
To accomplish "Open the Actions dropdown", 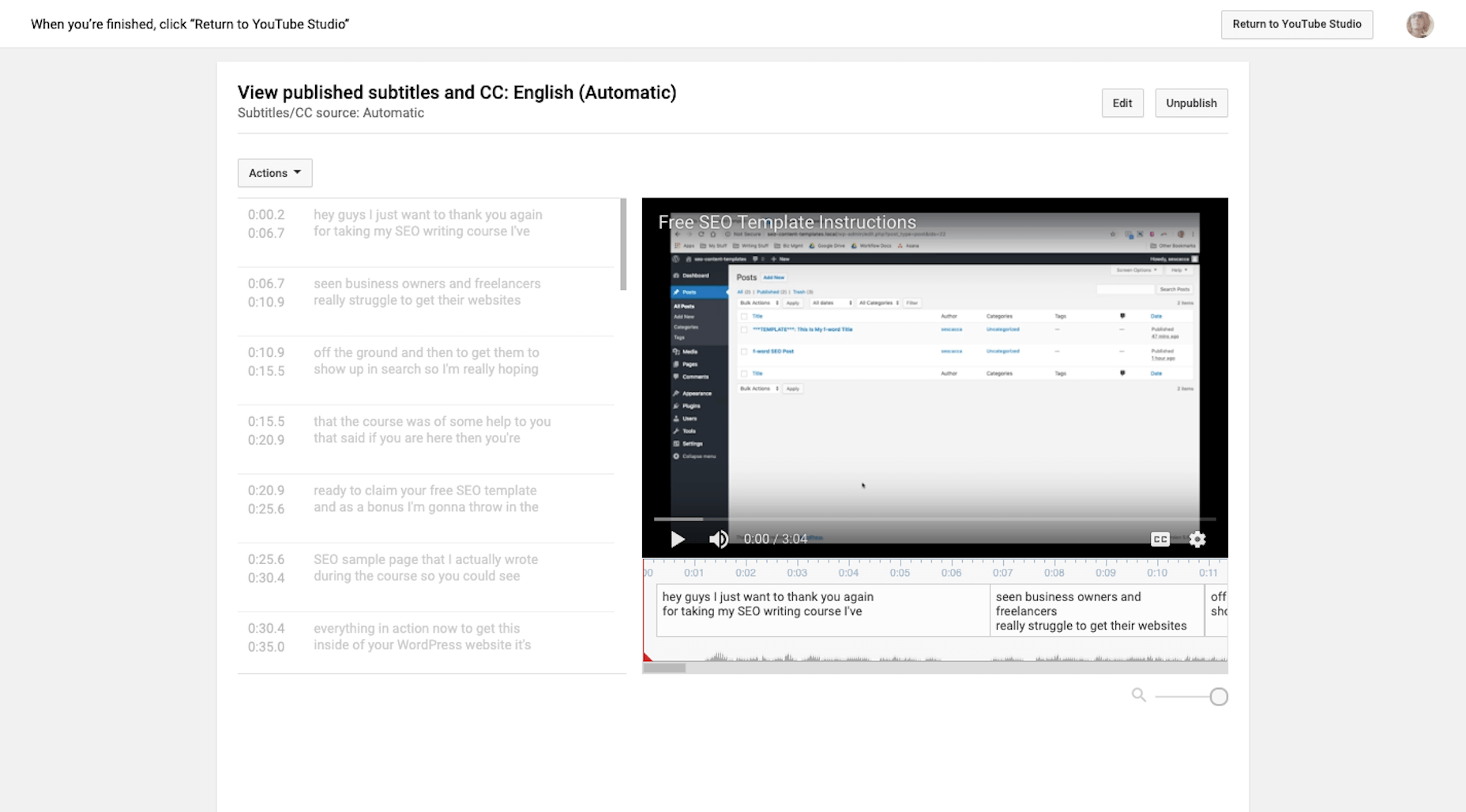I will click(275, 173).
